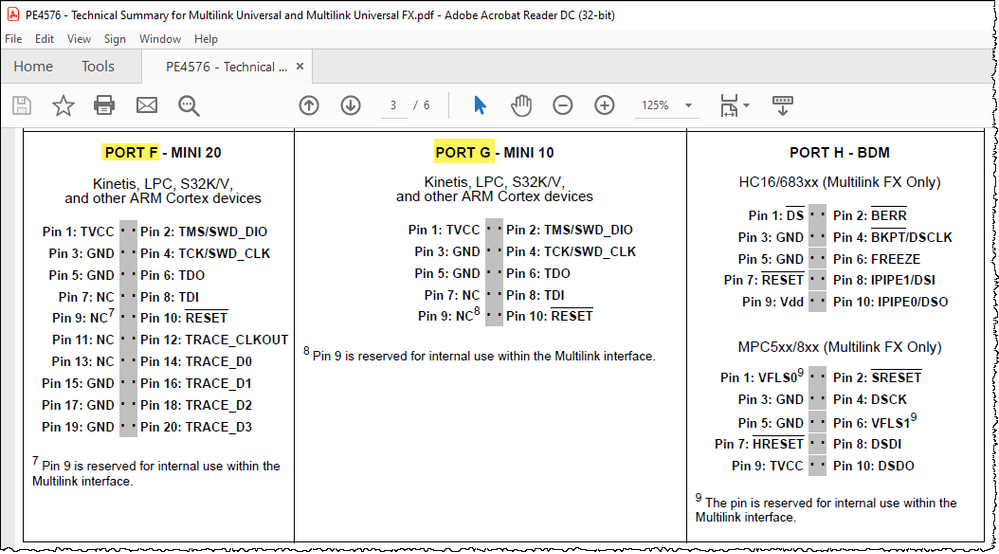This screenshot has width=999, height=554.
Task: Open the 125% zoom level dropdown
Action: (666, 105)
